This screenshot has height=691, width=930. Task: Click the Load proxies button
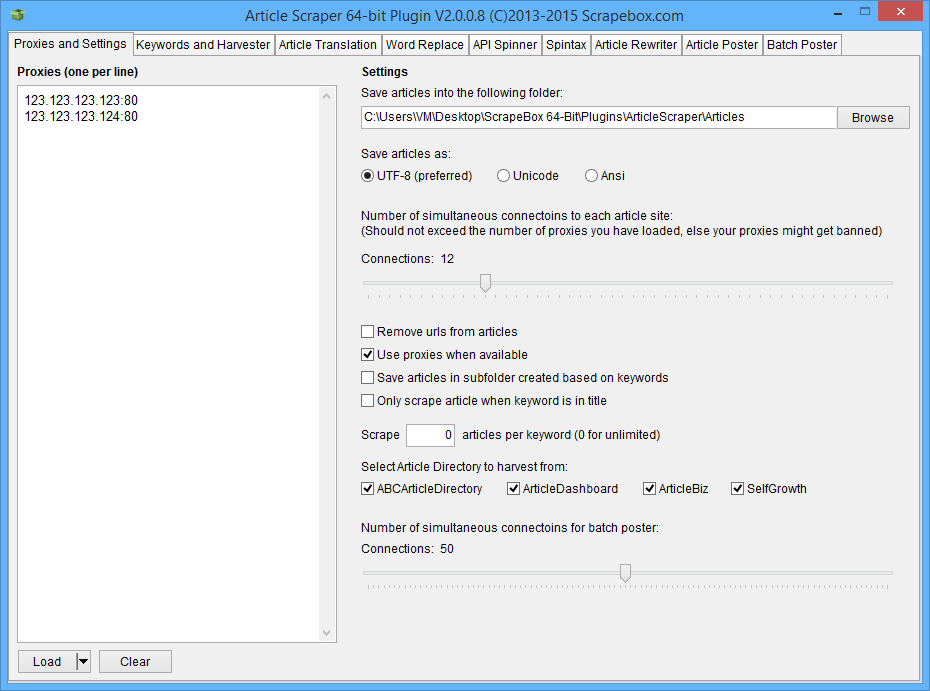47,662
